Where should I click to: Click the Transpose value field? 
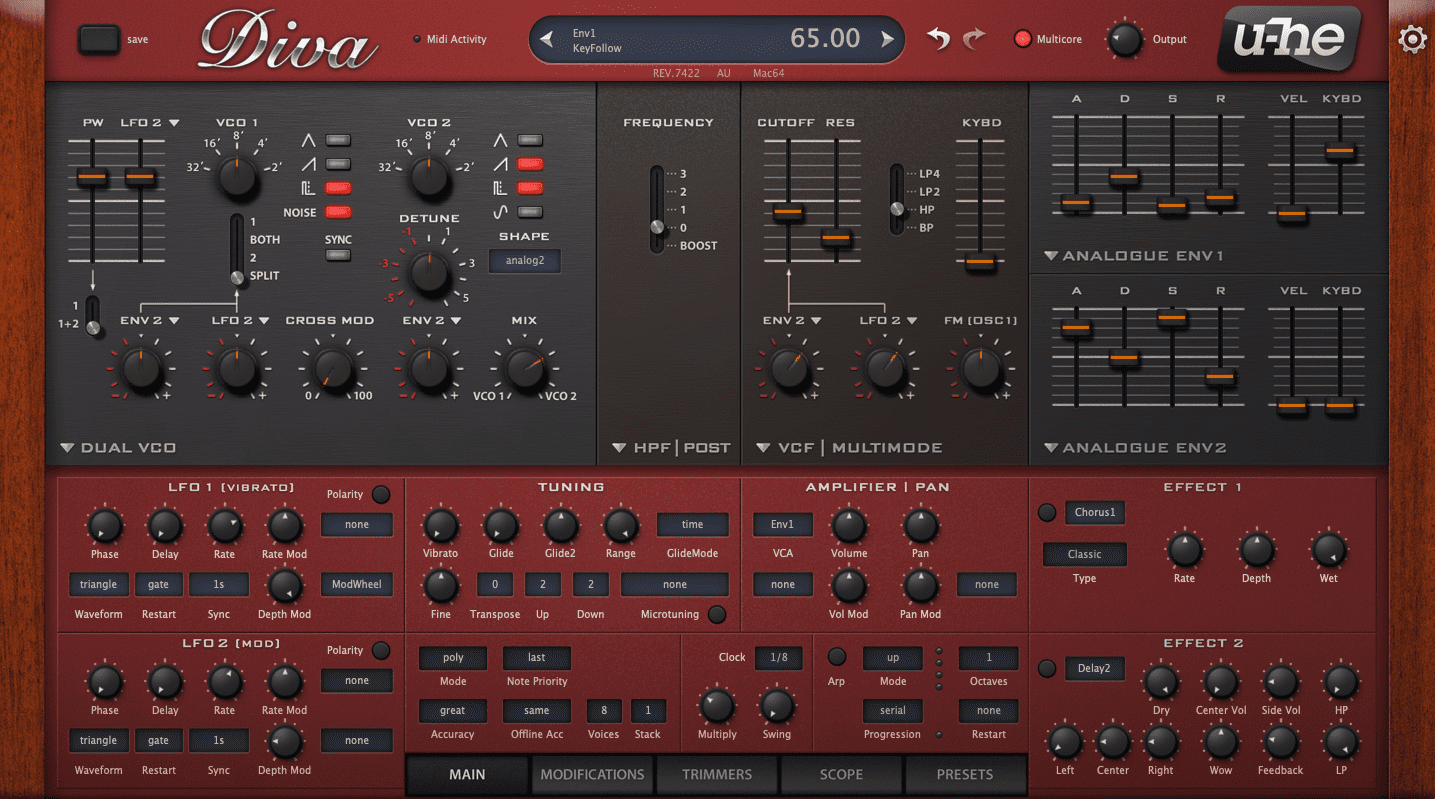click(495, 584)
